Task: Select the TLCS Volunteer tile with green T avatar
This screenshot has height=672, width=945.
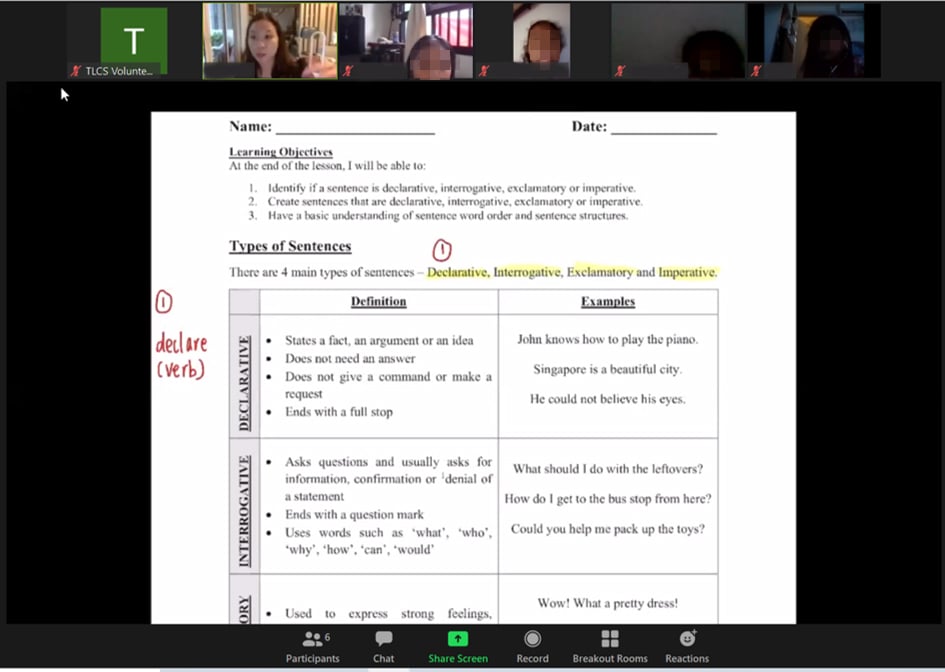Action: point(133,40)
